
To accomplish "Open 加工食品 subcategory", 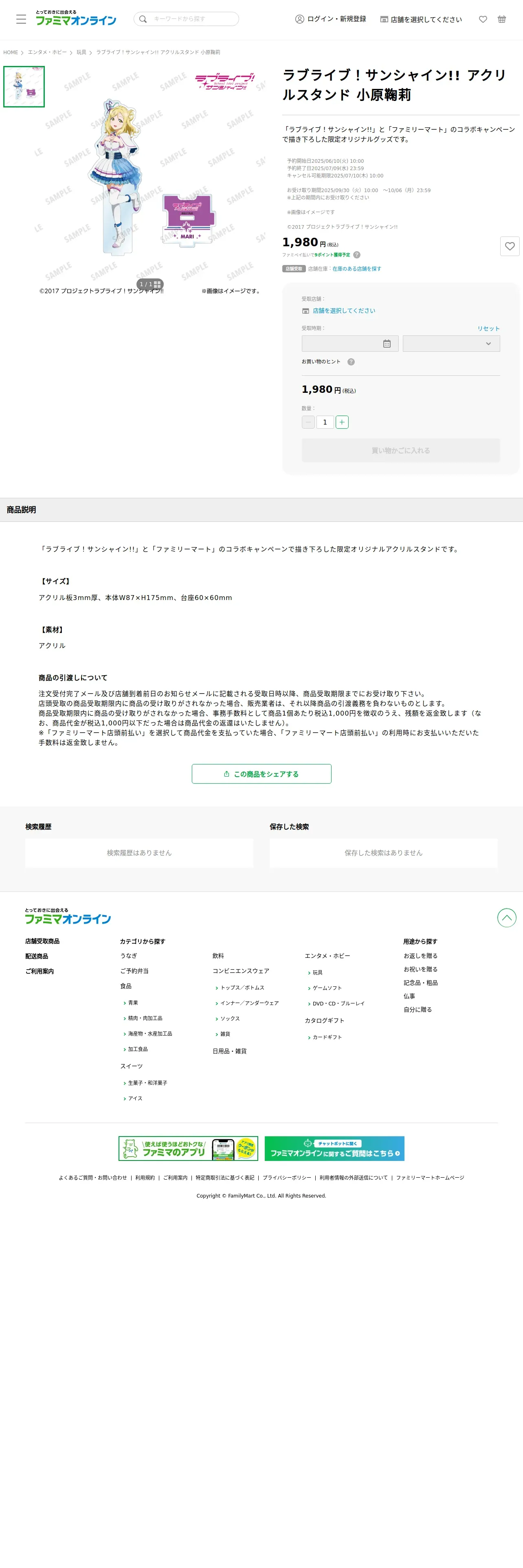I will [138, 1049].
